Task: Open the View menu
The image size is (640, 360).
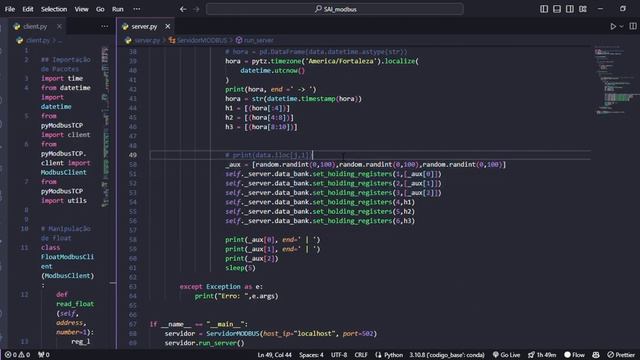Action: pyautogui.click(x=81, y=9)
